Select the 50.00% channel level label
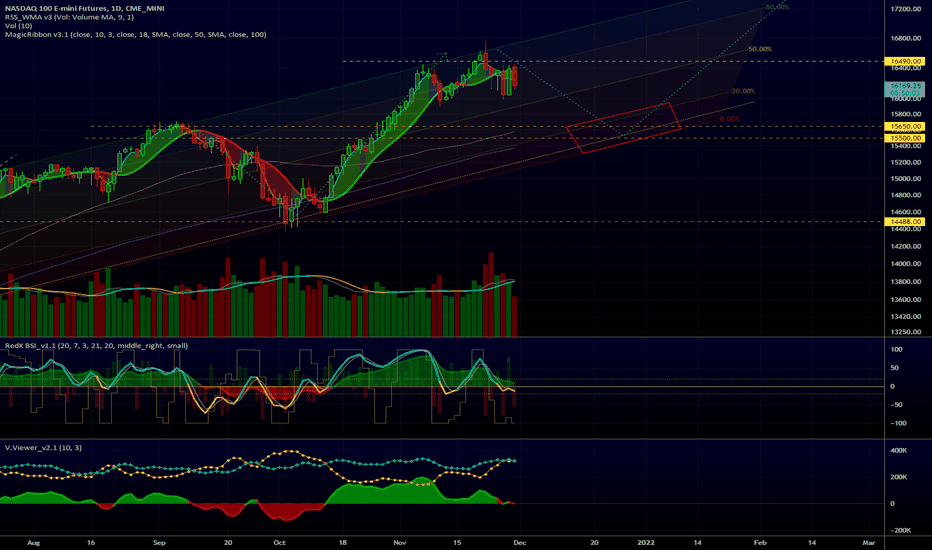 pyautogui.click(x=760, y=49)
